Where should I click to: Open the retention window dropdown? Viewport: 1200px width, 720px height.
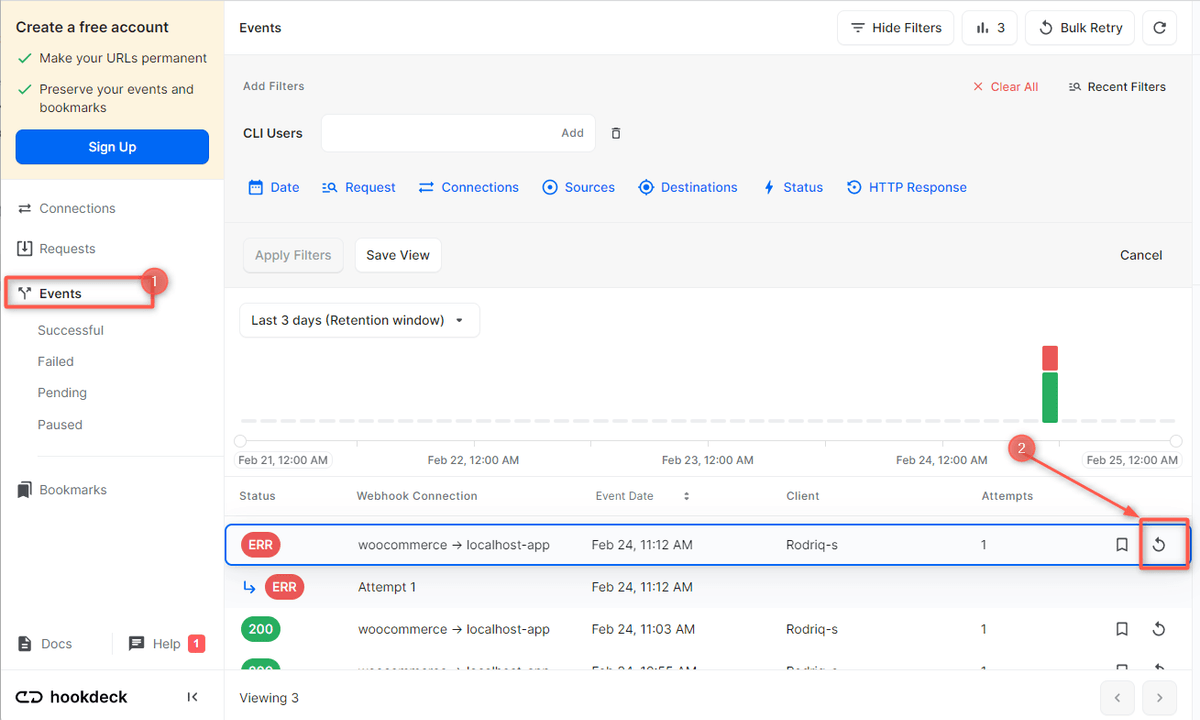359,321
